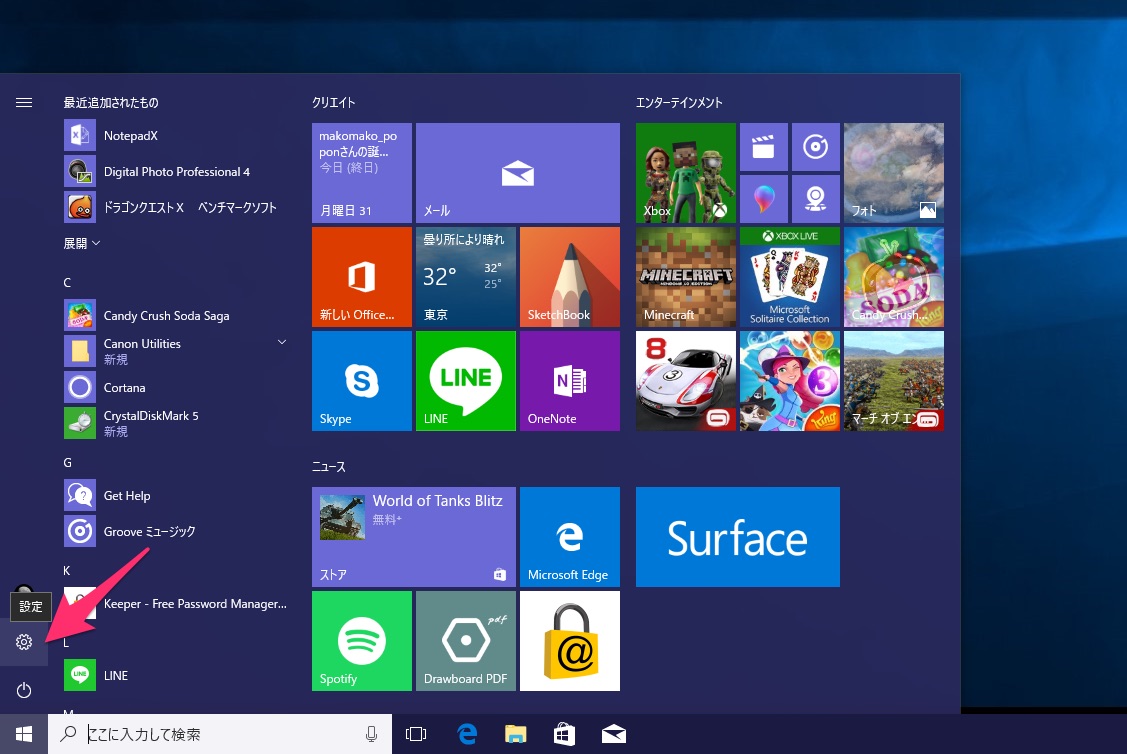Click the microphone icon in search box
Image resolution: width=1127 pixels, height=754 pixels.
pyautogui.click(x=372, y=734)
